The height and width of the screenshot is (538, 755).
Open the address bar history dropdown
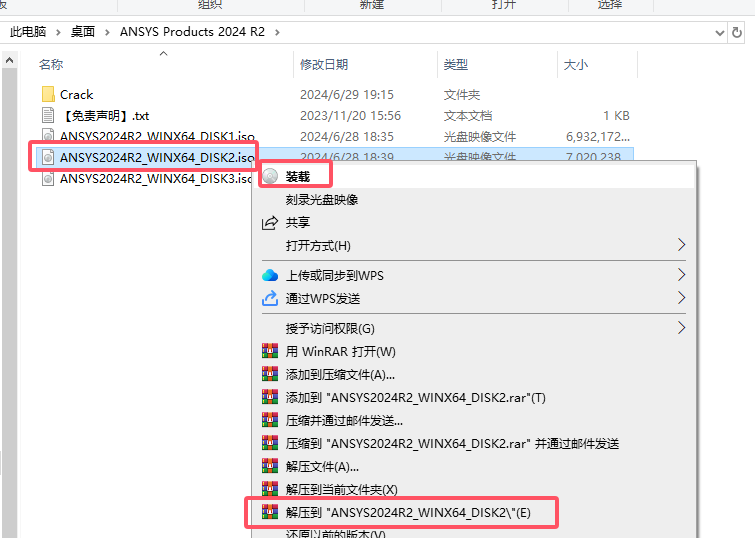(719, 31)
